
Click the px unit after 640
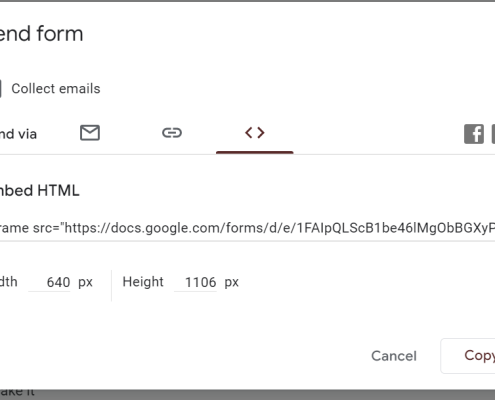[x=85, y=282]
